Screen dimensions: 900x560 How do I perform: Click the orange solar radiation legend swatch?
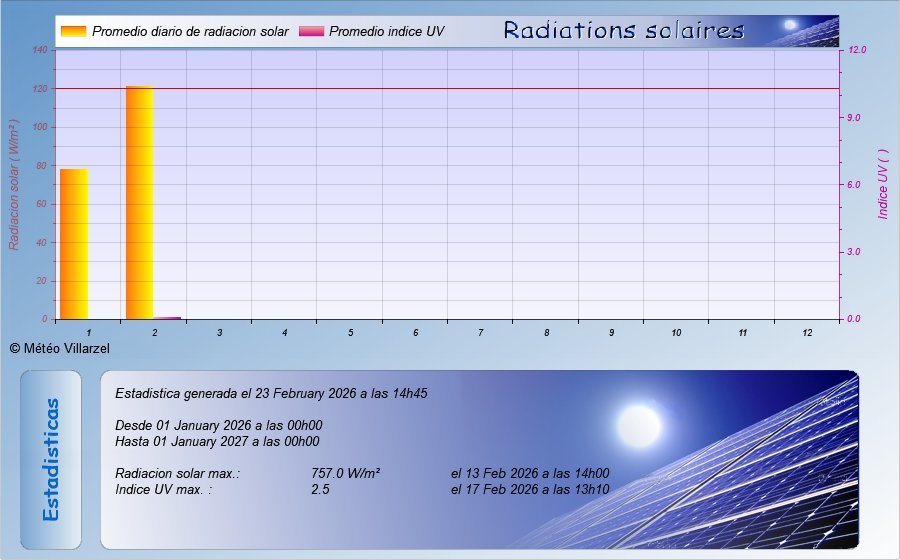point(73,32)
